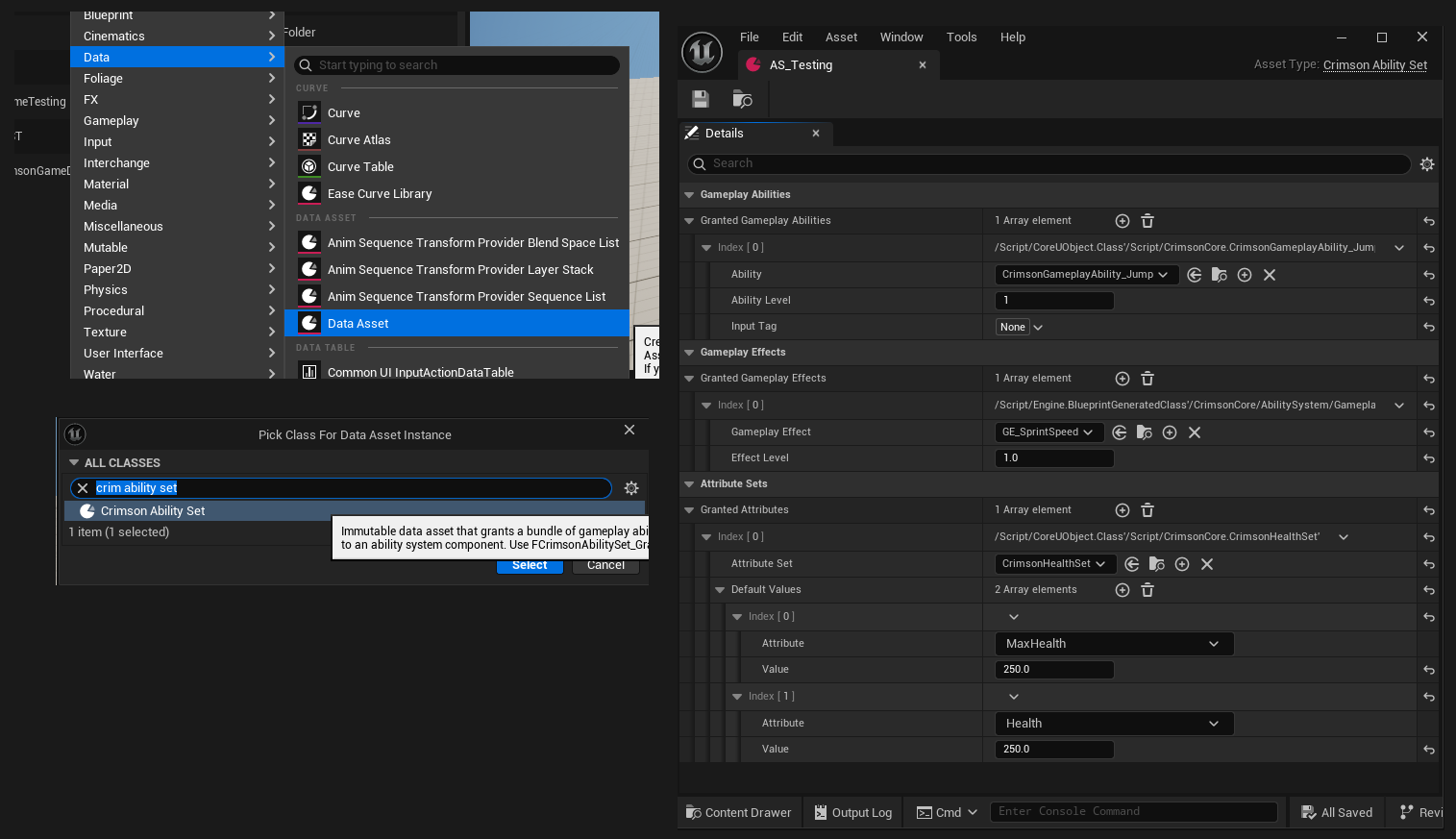Reset MaxHealth Value to default arrow

[1429, 670]
